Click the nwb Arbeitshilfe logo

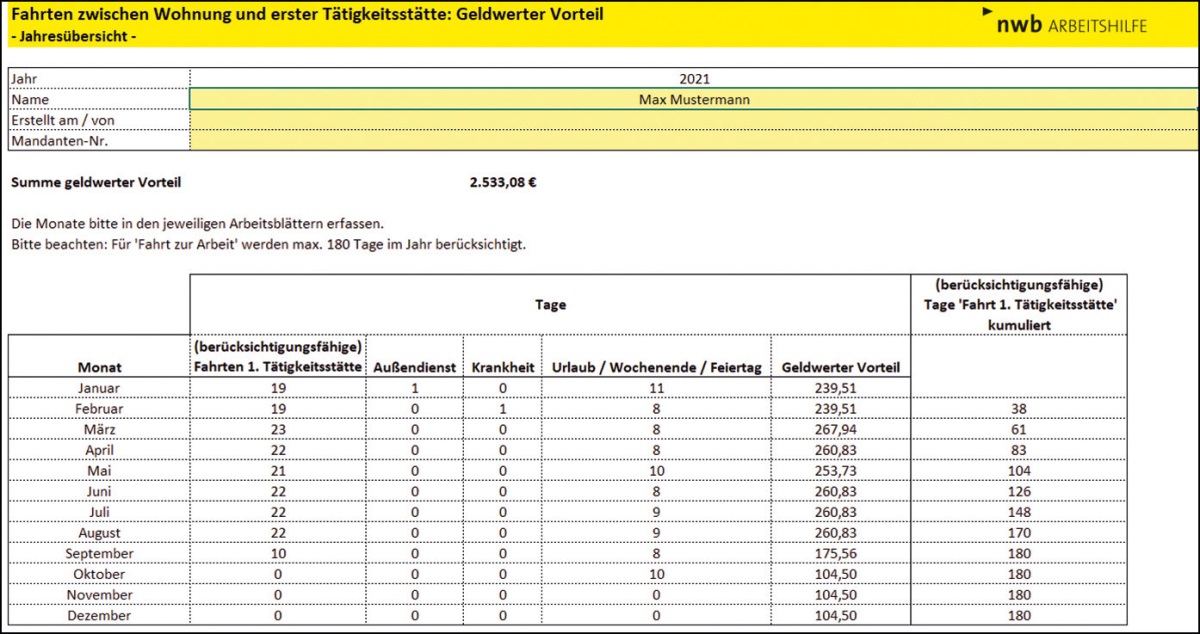click(1070, 25)
